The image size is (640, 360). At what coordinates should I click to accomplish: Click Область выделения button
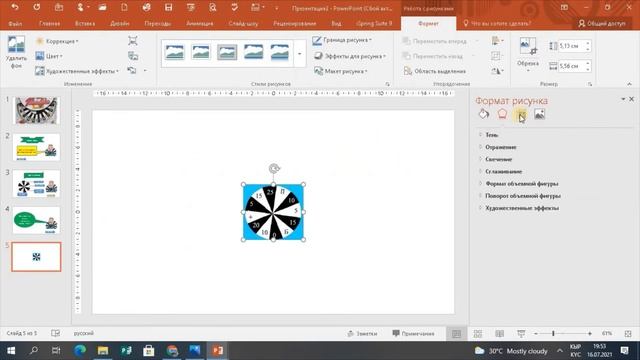[435, 71]
